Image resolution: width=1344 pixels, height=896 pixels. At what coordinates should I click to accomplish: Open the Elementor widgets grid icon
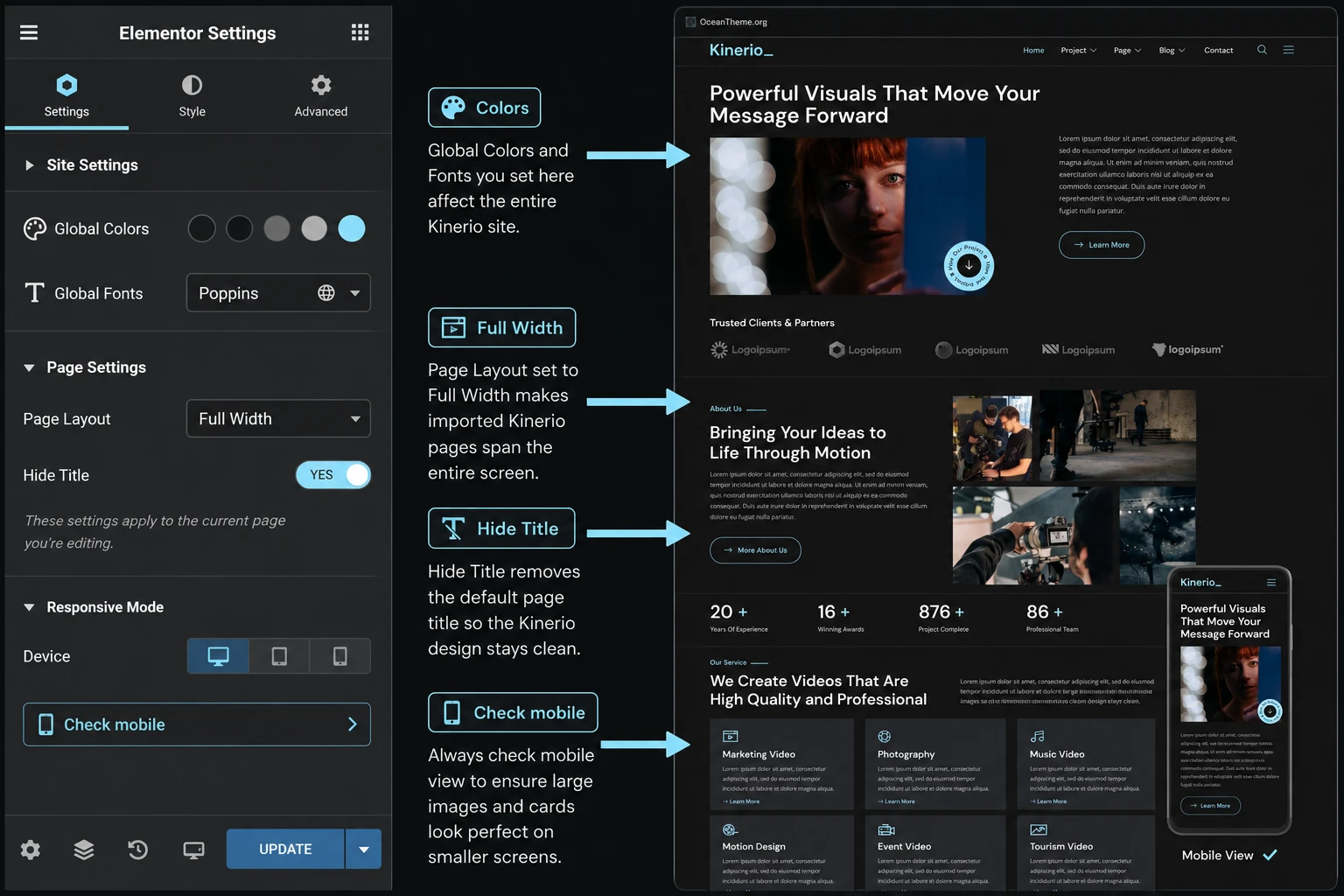(360, 32)
